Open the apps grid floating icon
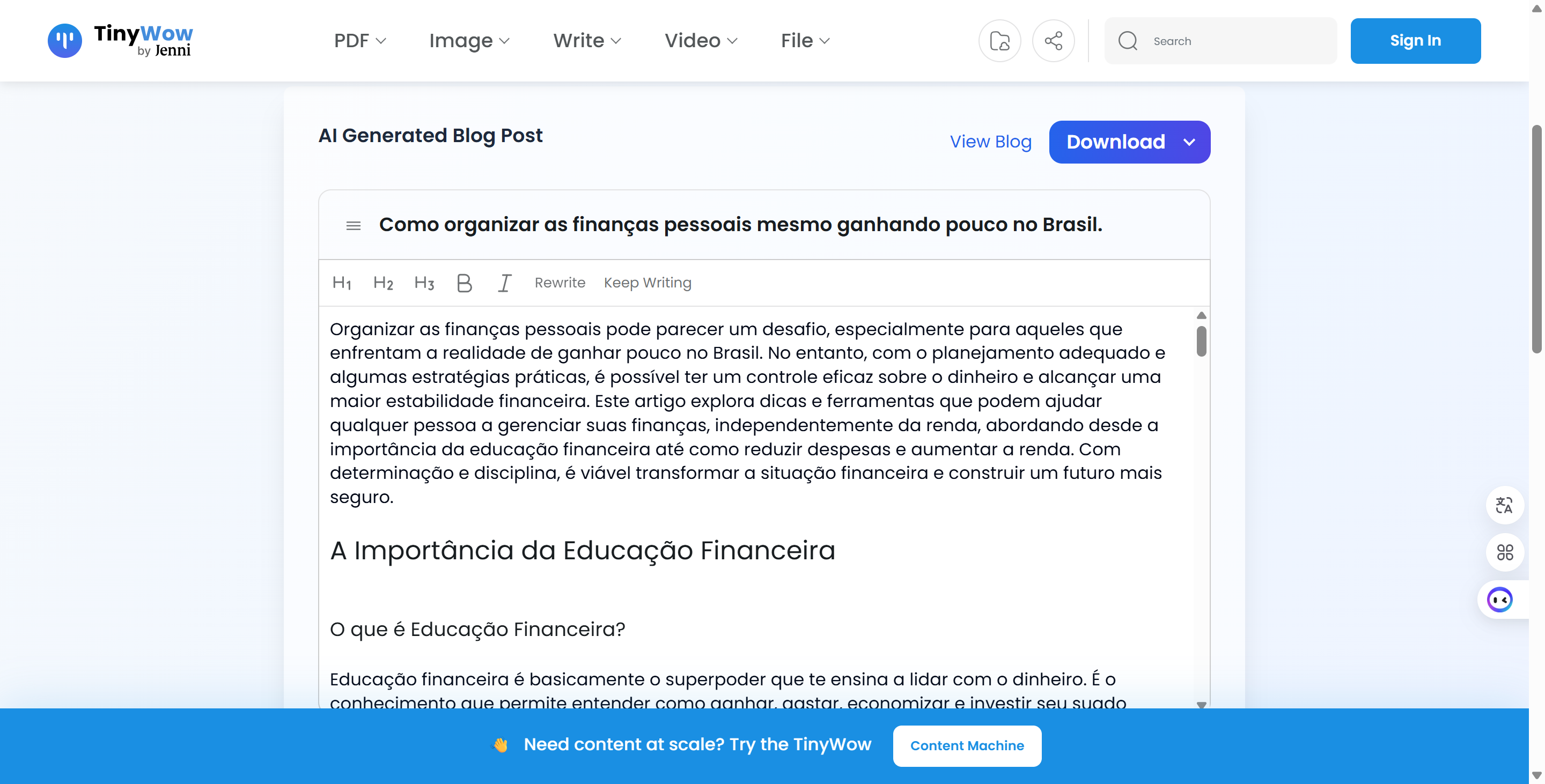Viewport: 1545px width, 784px height. 1504,552
